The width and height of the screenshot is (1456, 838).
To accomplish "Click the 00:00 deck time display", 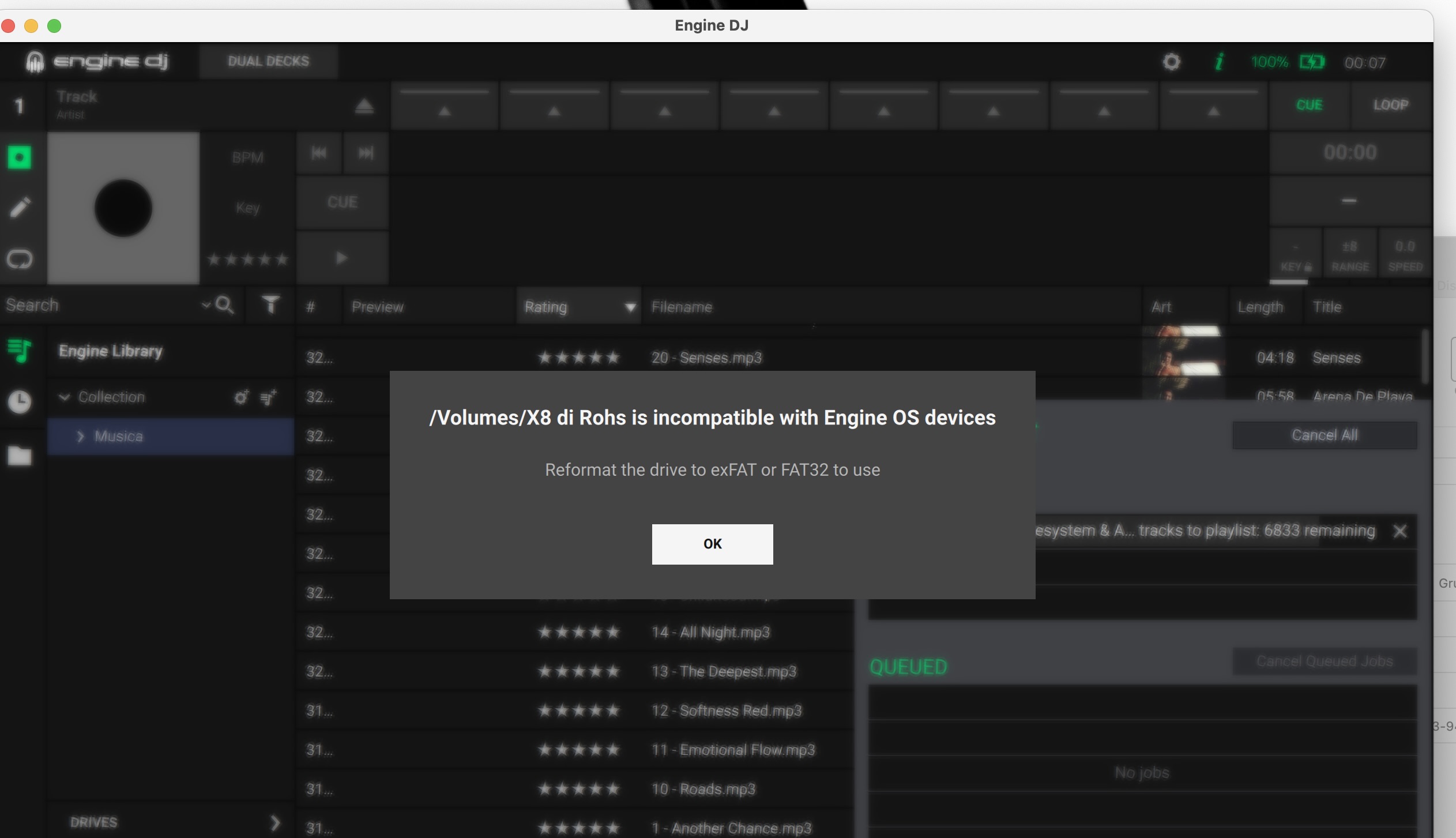I will pos(1350,153).
